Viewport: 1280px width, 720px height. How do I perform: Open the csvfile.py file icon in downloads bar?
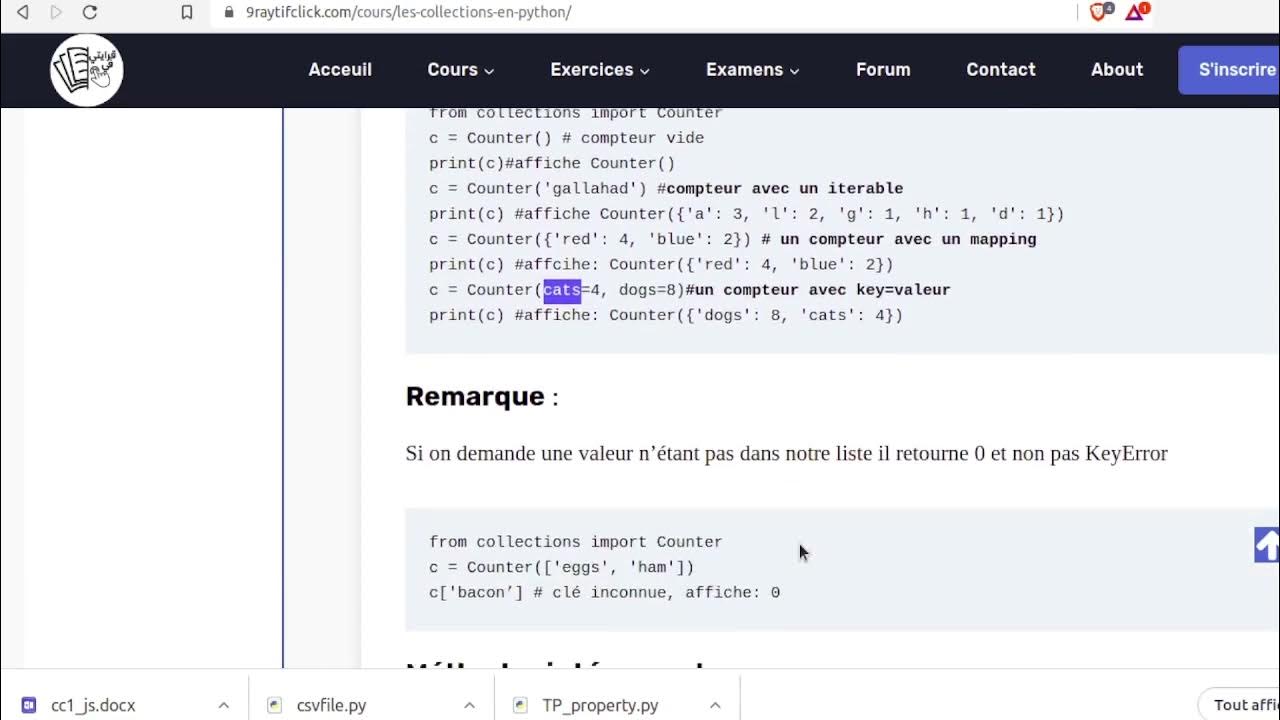pyautogui.click(x=275, y=705)
